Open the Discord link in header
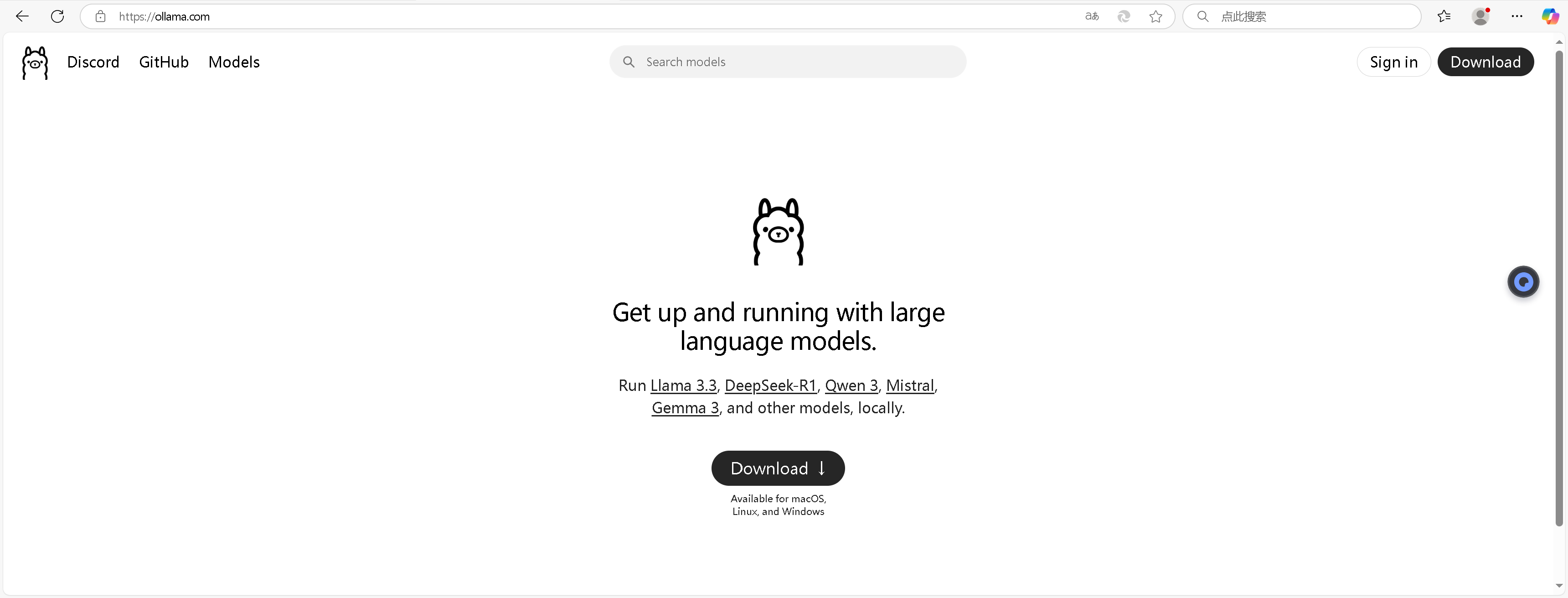Image resolution: width=1568 pixels, height=598 pixels. coord(93,62)
